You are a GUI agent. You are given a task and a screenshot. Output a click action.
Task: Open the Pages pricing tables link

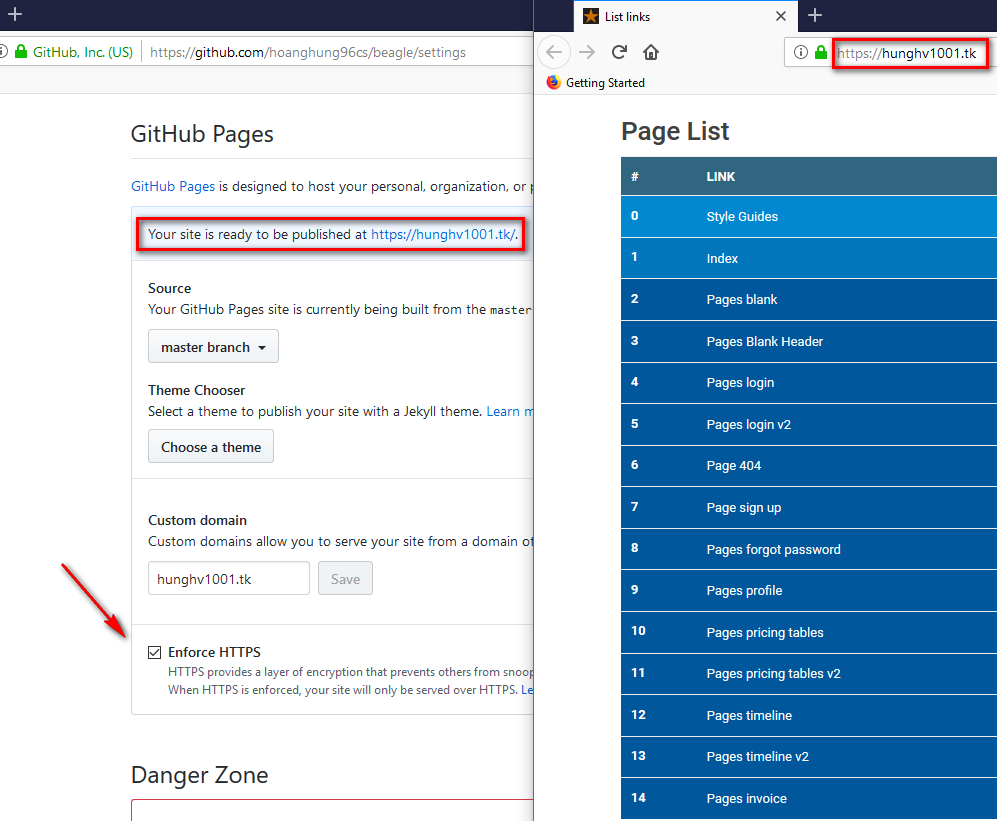764,632
